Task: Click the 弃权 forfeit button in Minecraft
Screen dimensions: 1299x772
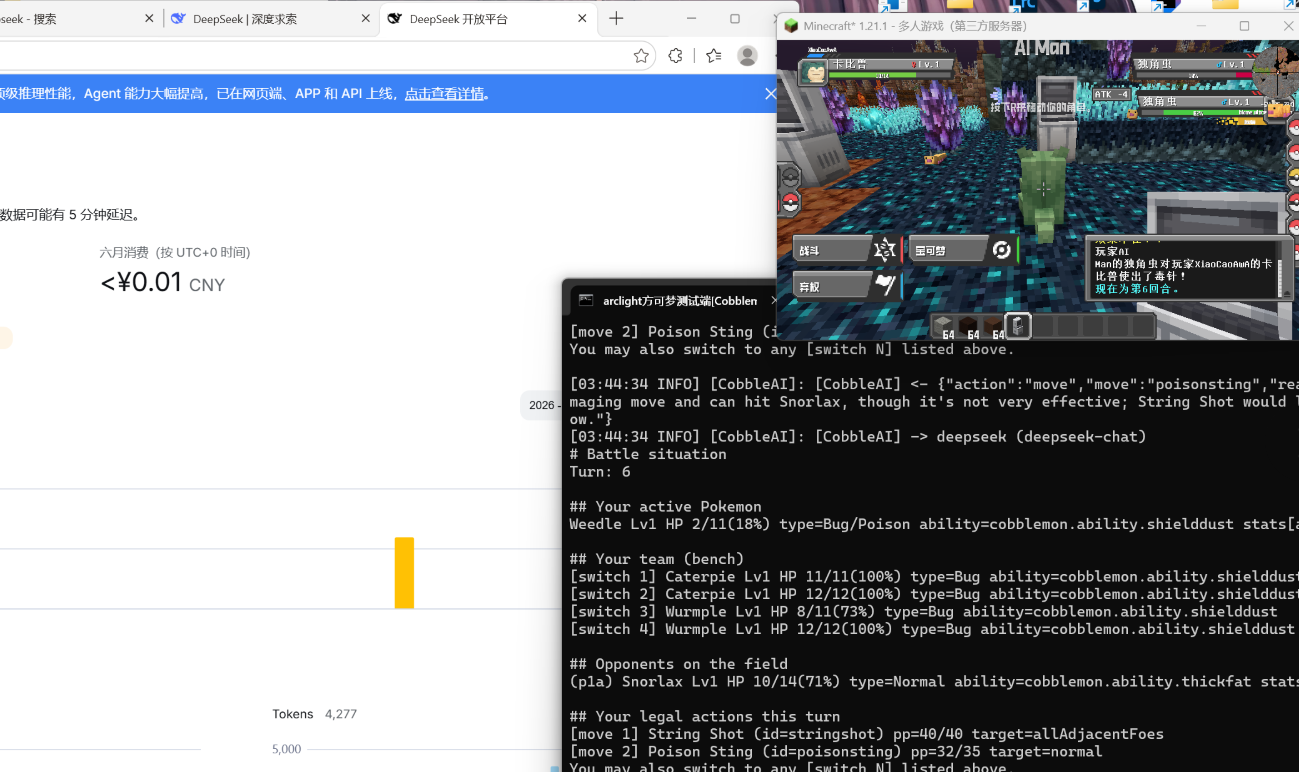Action: pos(845,286)
